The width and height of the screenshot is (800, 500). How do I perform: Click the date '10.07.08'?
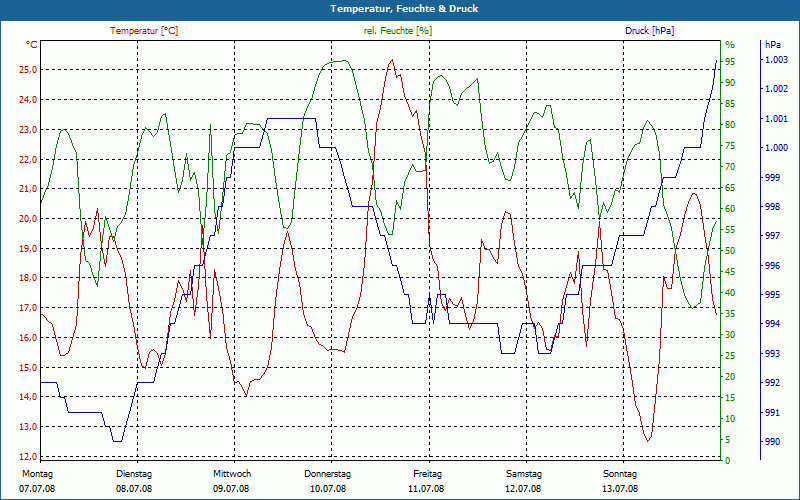pyautogui.click(x=328, y=489)
